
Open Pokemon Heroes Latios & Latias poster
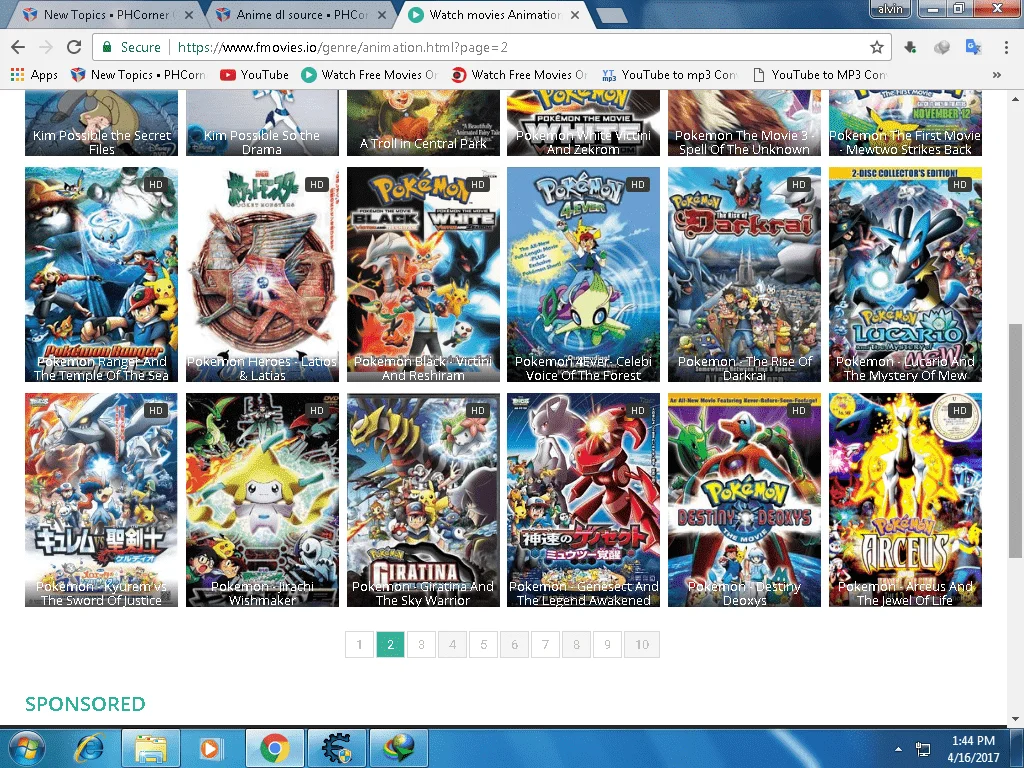(262, 274)
